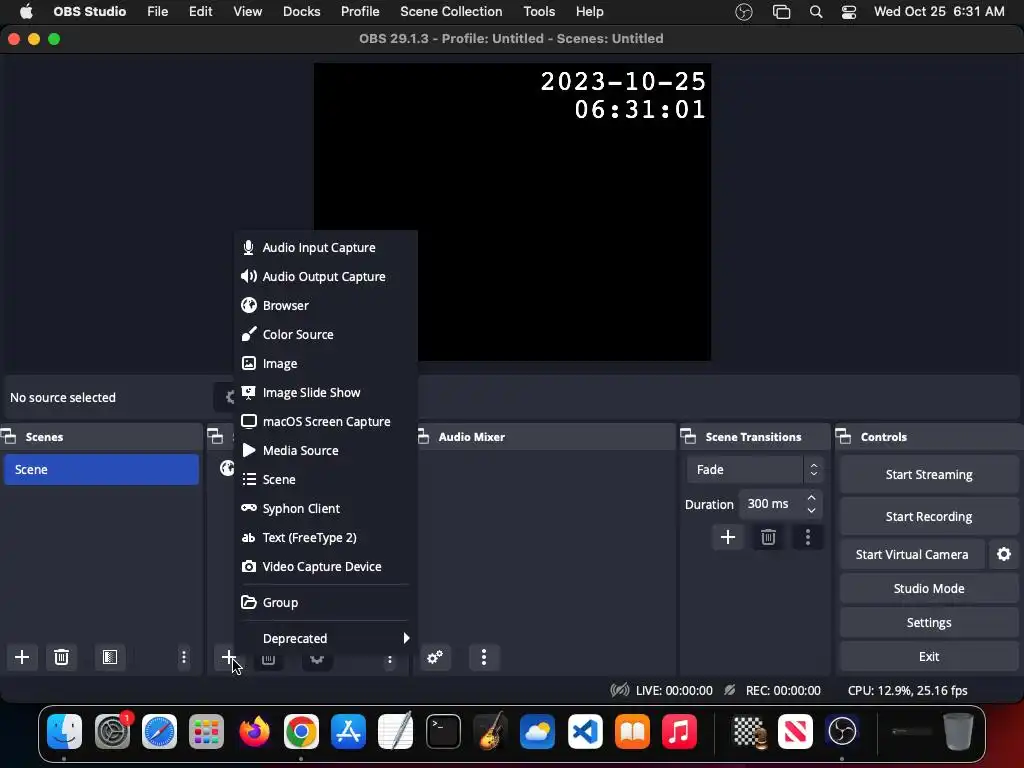Open the Scene Collection menu
Viewport: 1024px width, 768px height.
point(451,12)
